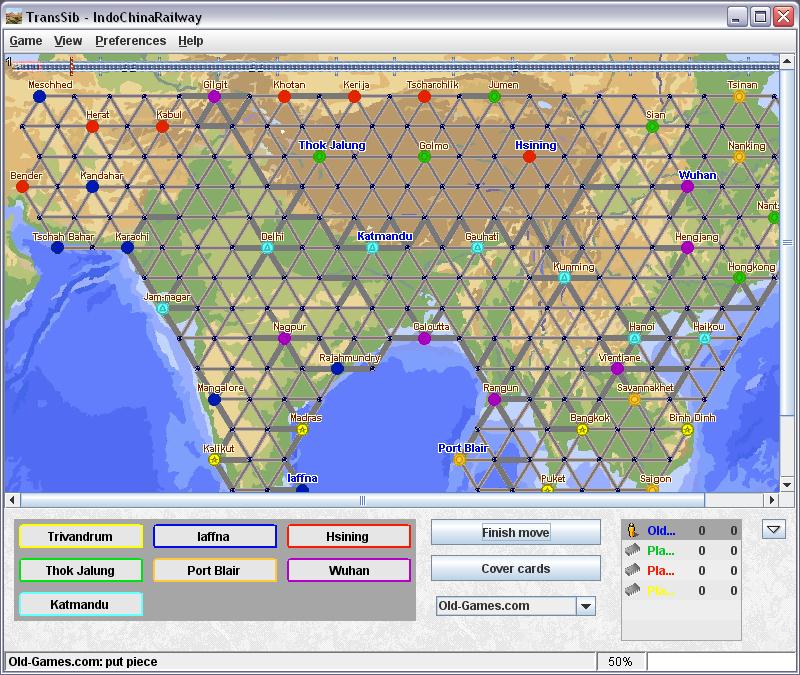Click the red Kerija city marker

[354, 96]
